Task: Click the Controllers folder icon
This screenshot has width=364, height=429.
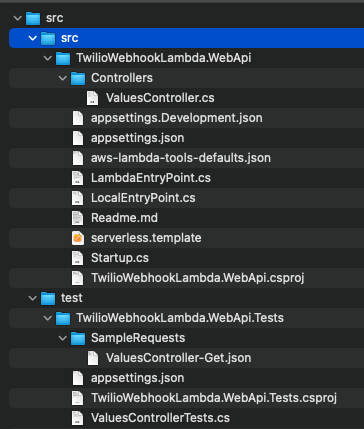Action: pos(78,78)
